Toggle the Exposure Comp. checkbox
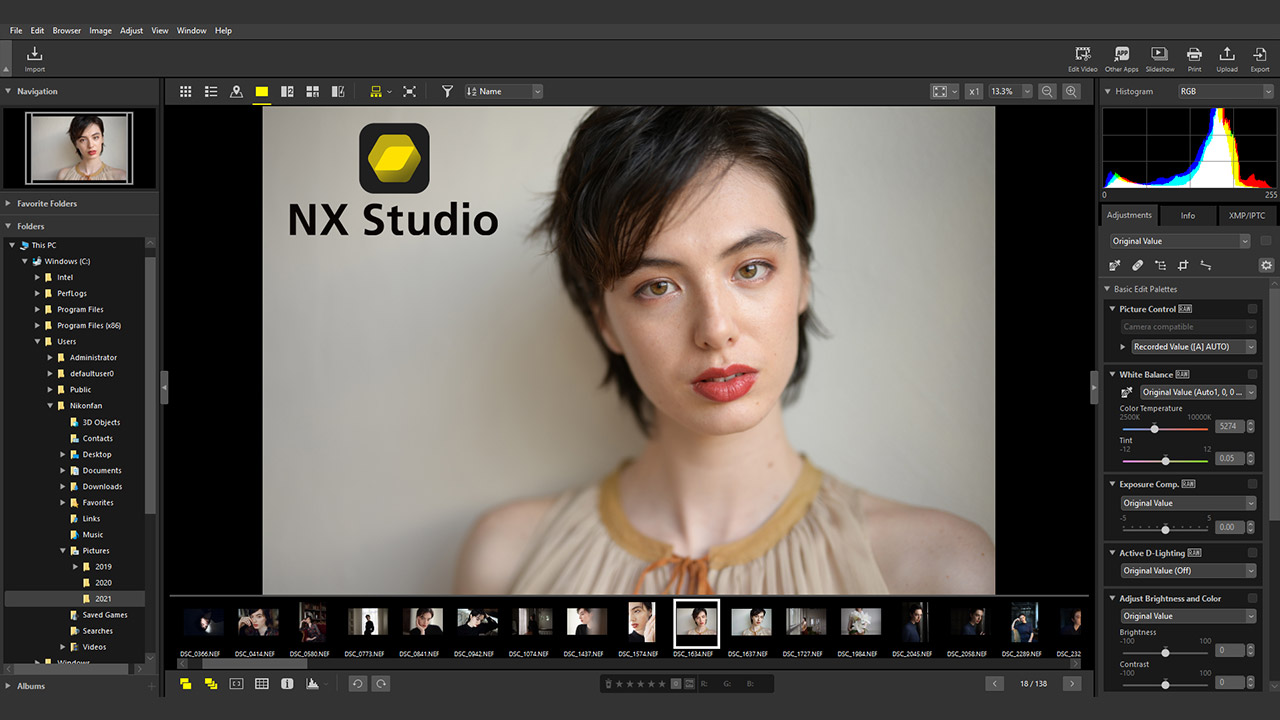This screenshot has width=1280, height=720. 1251,484
